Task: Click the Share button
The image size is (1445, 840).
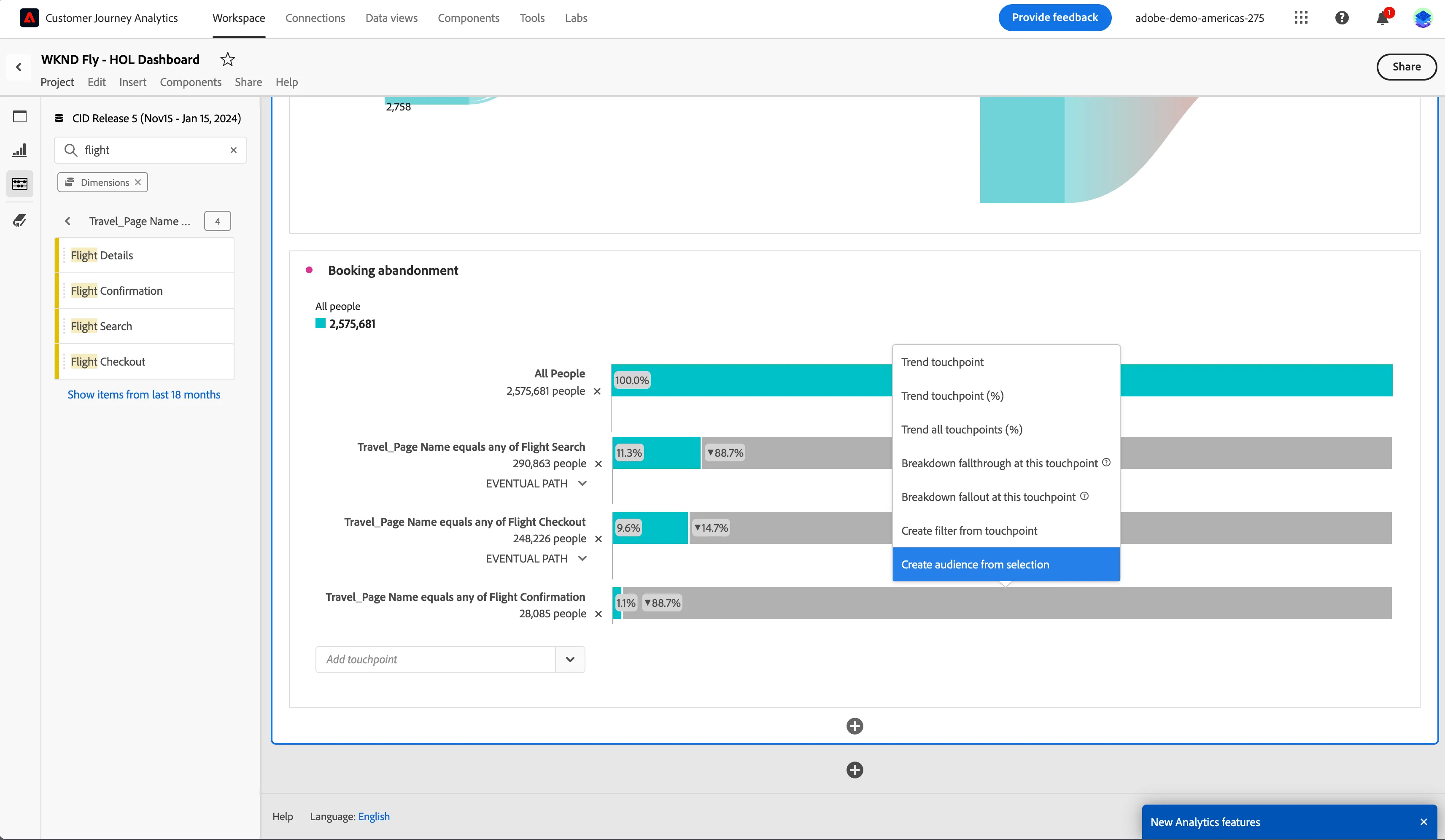Action: coord(1406,67)
